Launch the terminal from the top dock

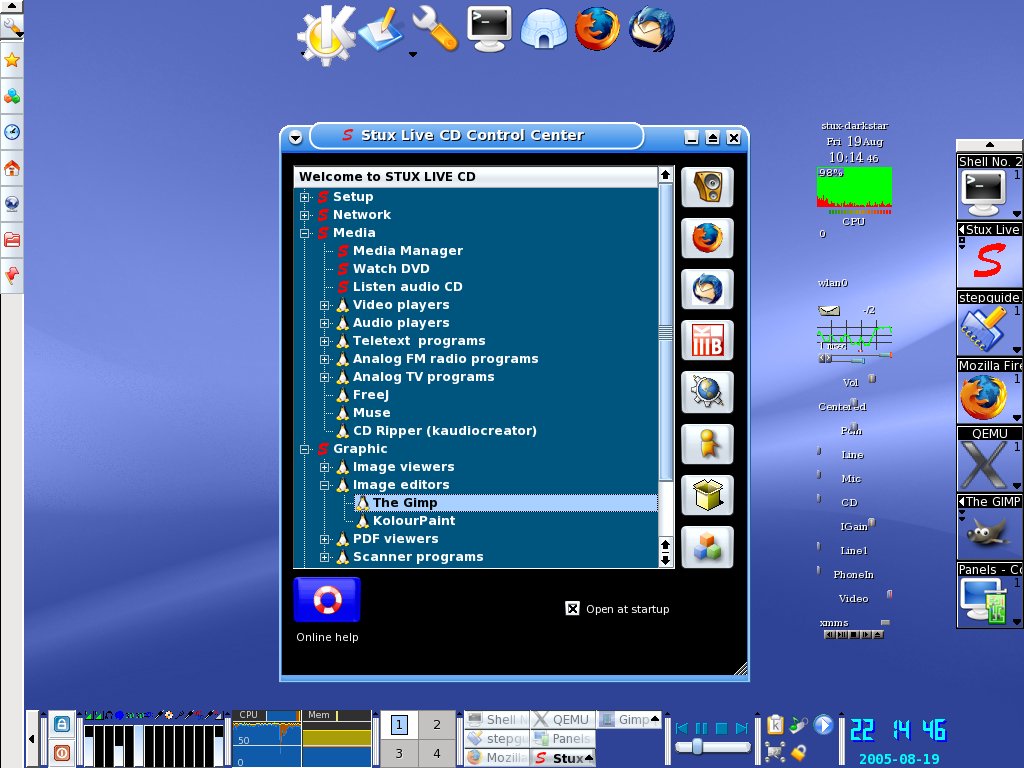click(489, 29)
